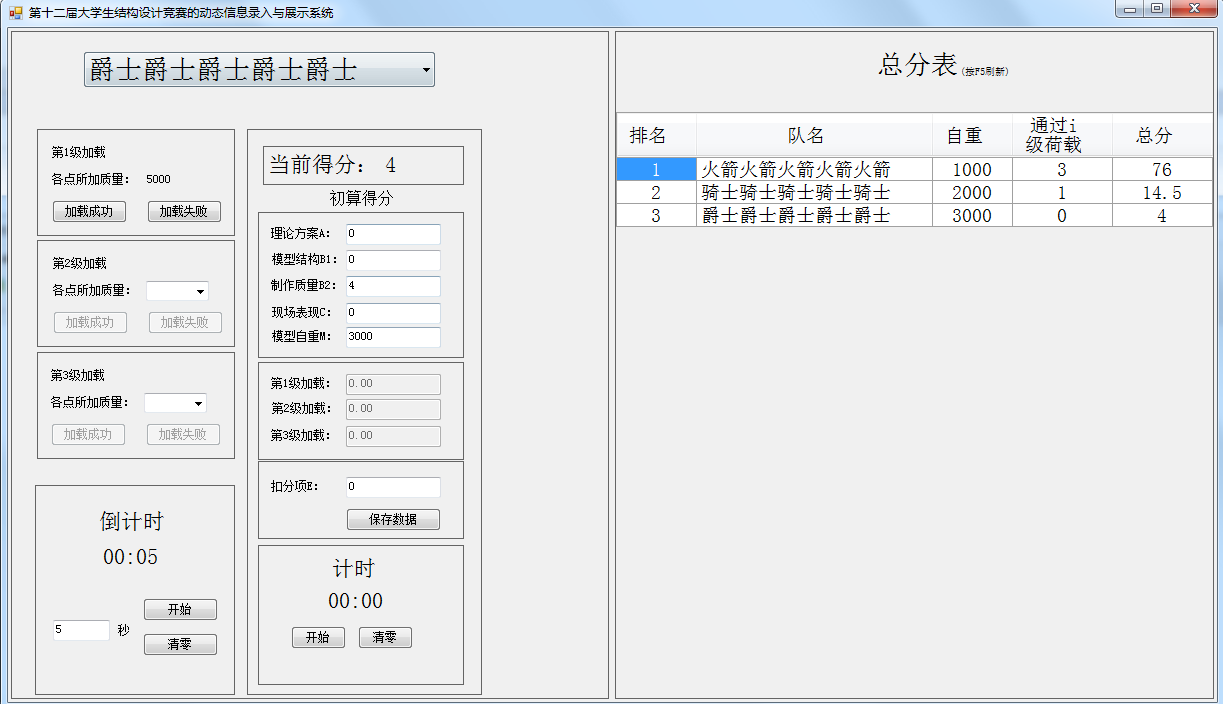This screenshot has width=1223, height=704.
Task: Click 加载失败 button under 第3级加载
Action: (x=183, y=435)
